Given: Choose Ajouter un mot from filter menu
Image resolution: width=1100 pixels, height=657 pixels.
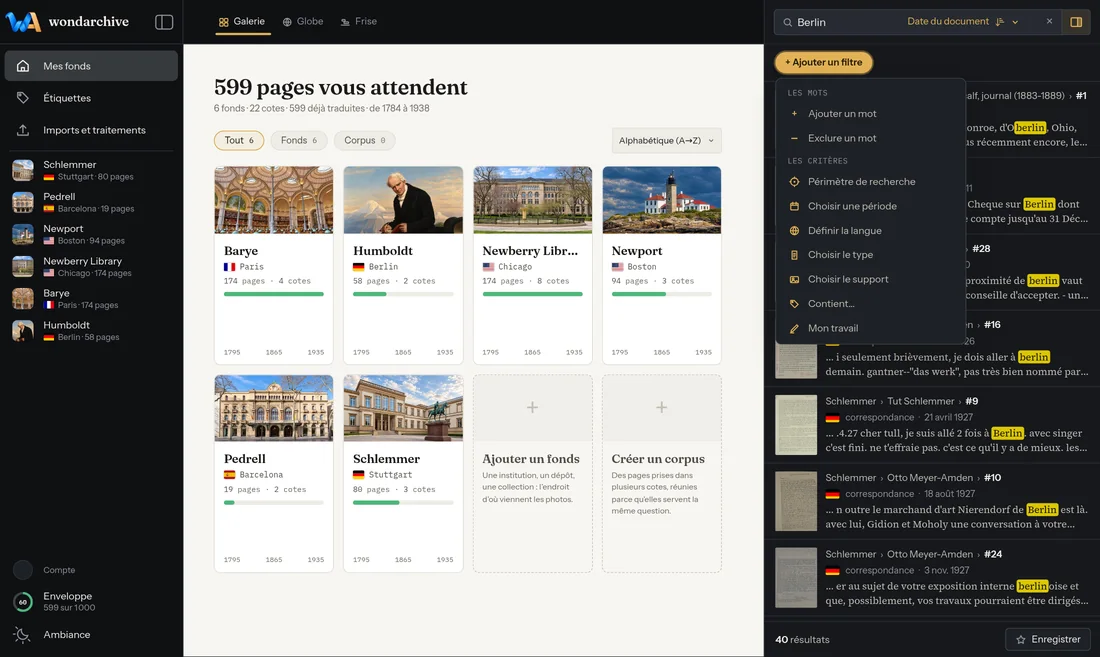Looking at the screenshot, I should [x=871, y=114].
